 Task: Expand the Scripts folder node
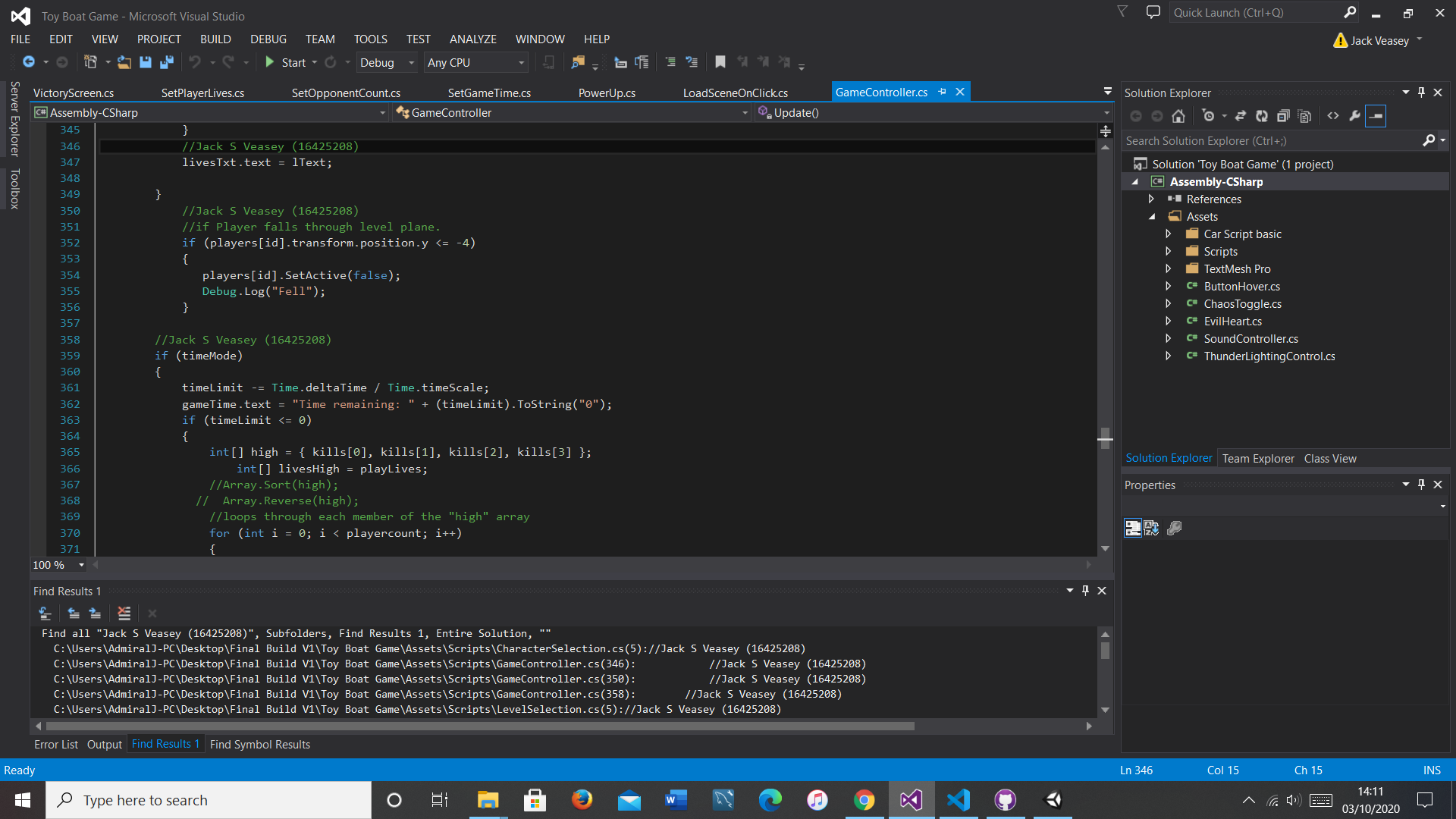[1169, 251]
